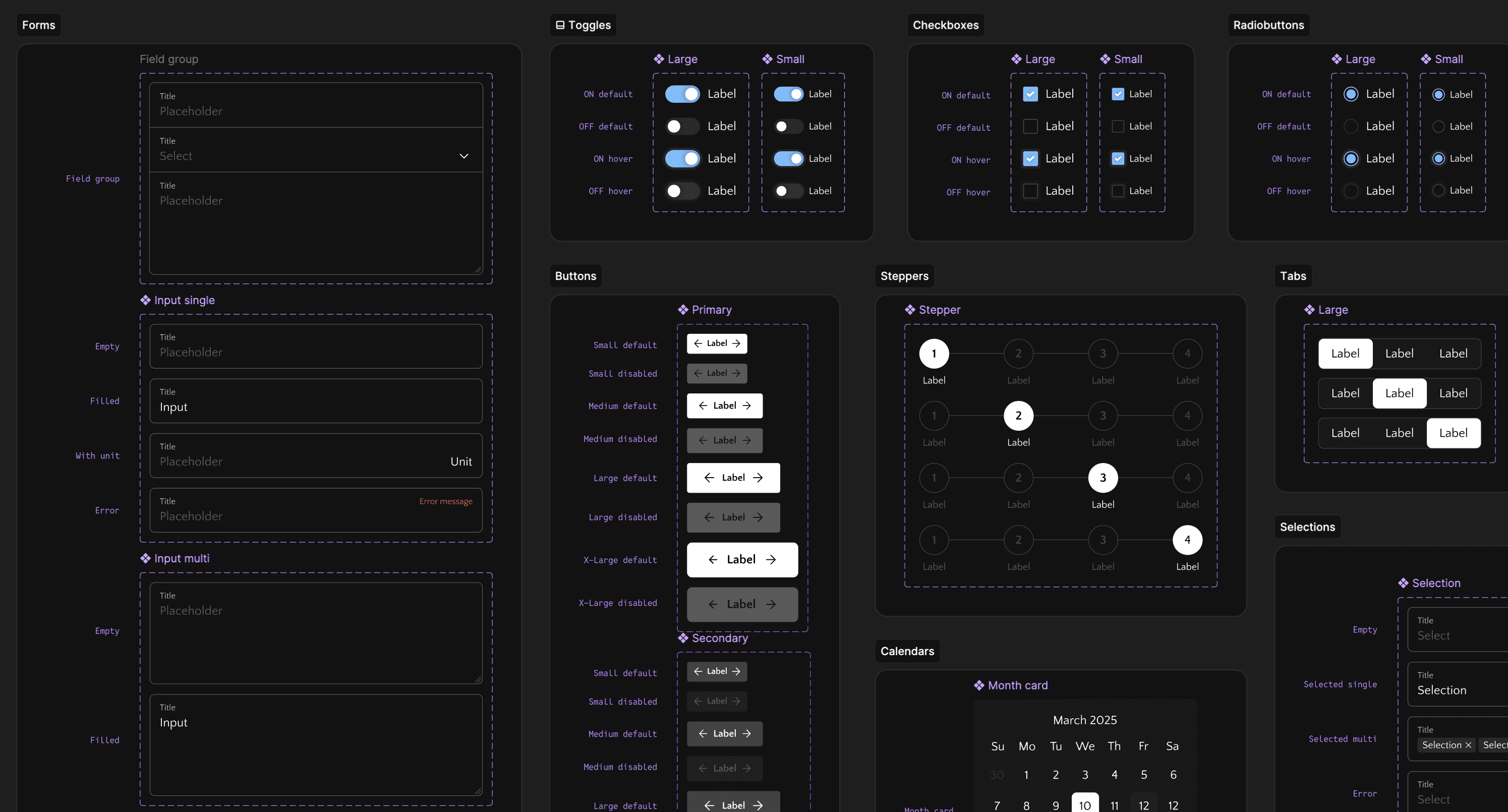The height and width of the screenshot is (812, 1508).
Task: Check the Large OFF default checkbox
Action: [x=1030, y=127]
